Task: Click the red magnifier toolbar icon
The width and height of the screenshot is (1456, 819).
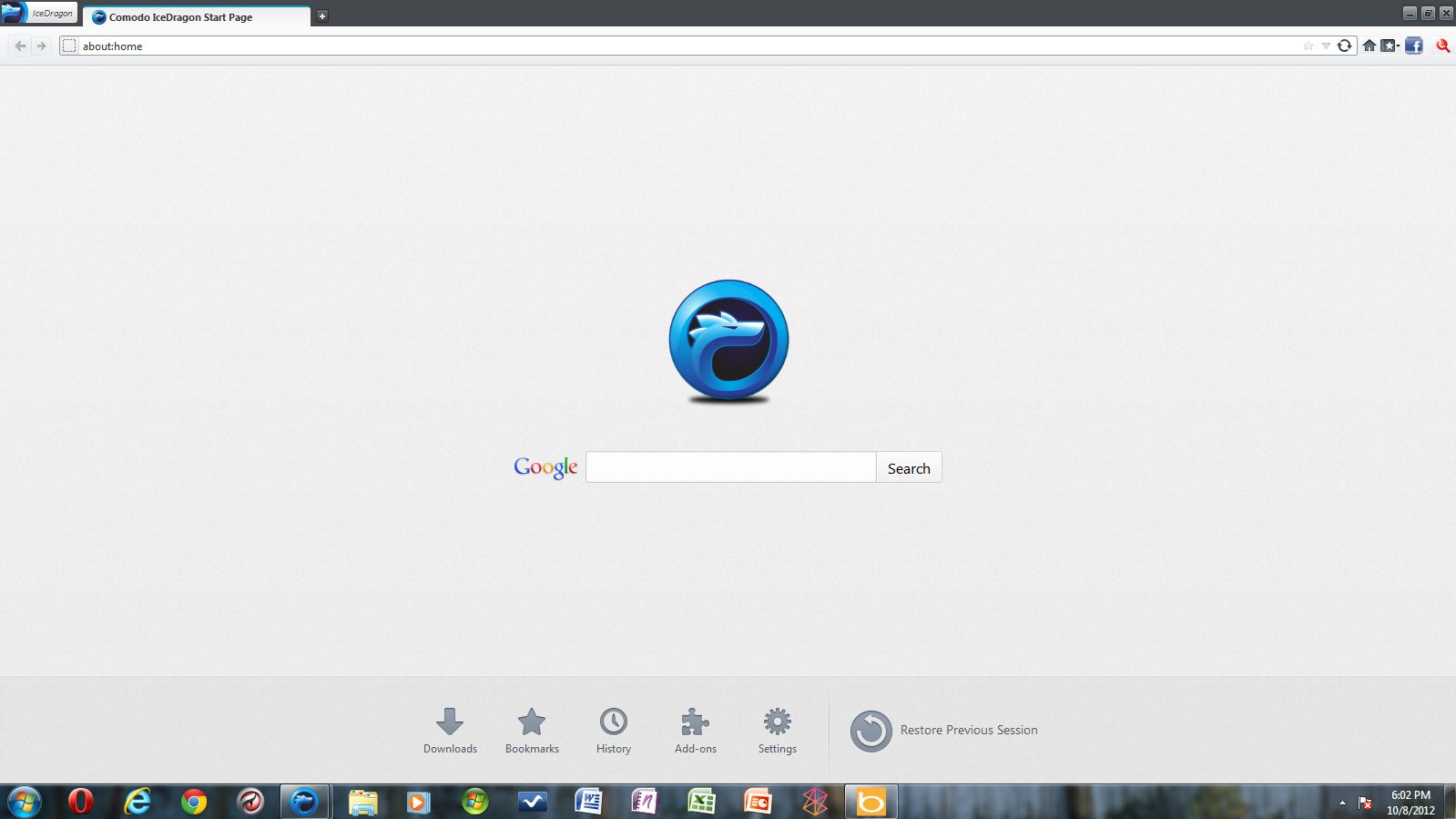Action: pyautogui.click(x=1443, y=46)
